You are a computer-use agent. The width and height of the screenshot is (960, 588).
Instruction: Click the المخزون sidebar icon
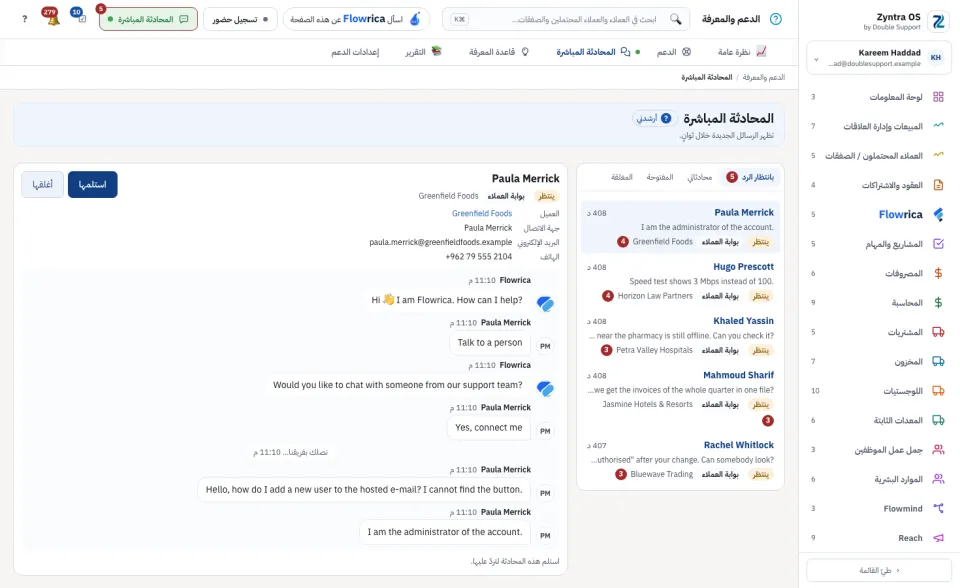(938, 361)
